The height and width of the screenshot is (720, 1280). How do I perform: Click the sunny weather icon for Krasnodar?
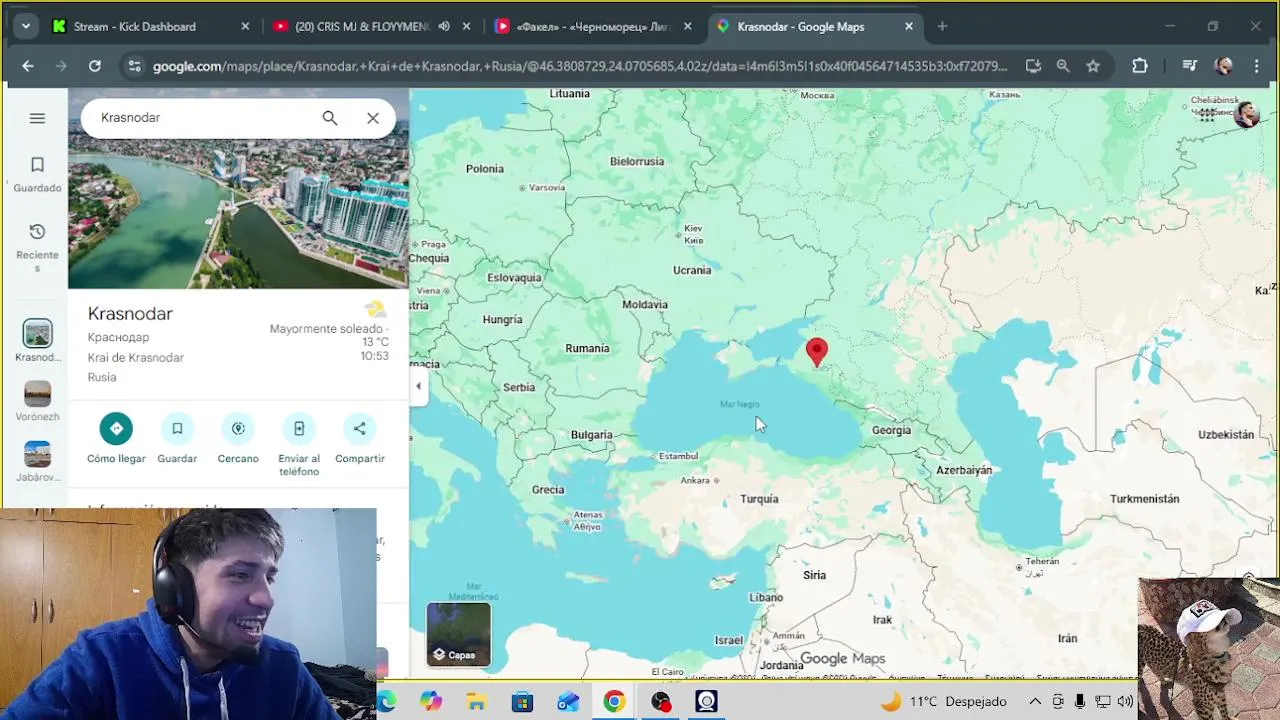375,309
